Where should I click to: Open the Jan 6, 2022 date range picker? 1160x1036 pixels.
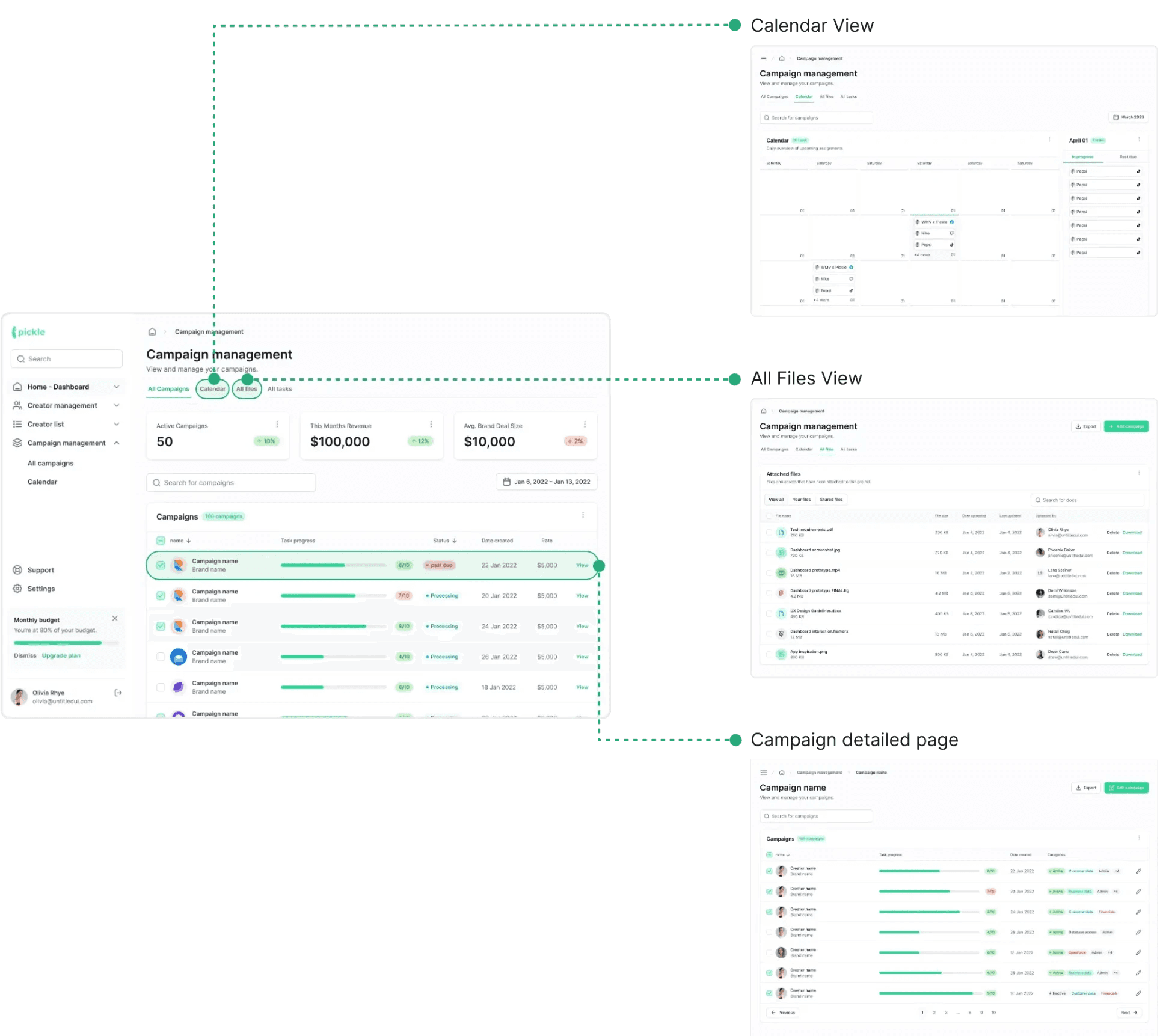(x=546, y=482)
